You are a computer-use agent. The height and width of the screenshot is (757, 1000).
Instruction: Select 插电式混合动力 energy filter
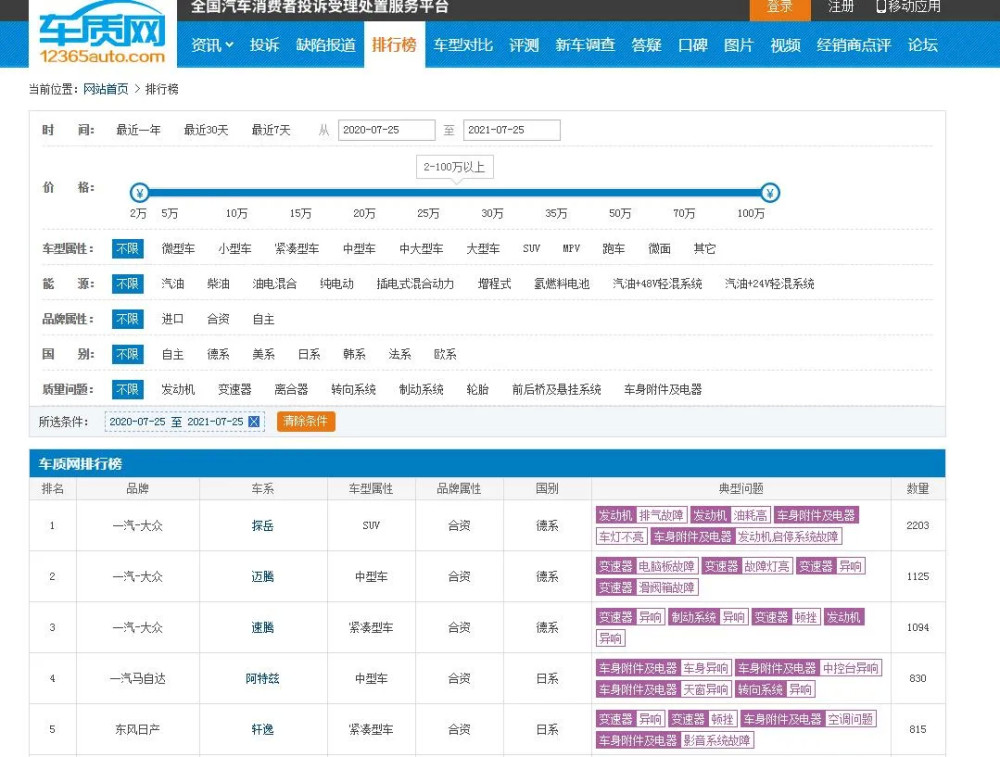(x=415, y=284)
